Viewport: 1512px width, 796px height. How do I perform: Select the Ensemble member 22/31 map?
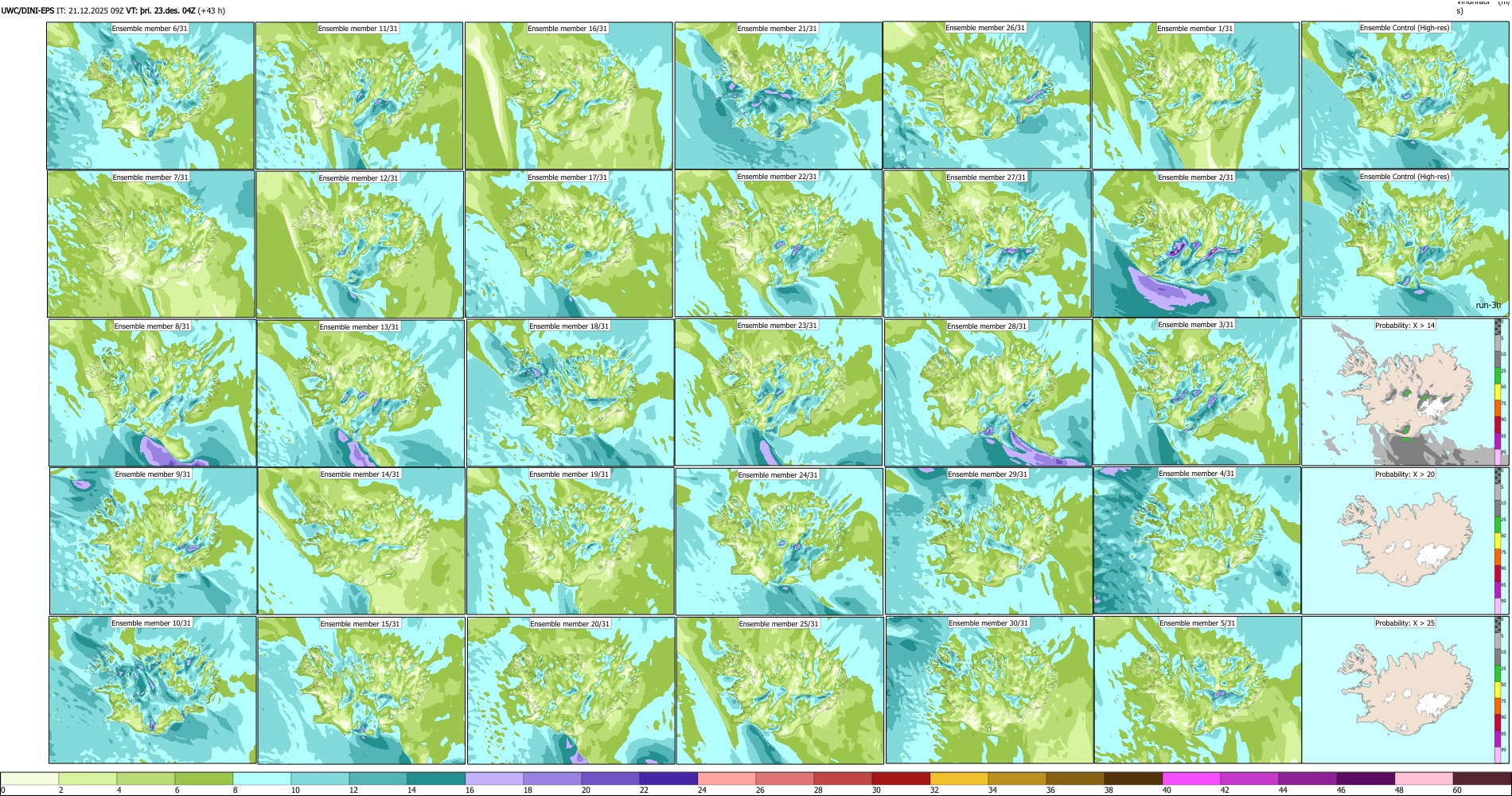[x=778, y=244]
